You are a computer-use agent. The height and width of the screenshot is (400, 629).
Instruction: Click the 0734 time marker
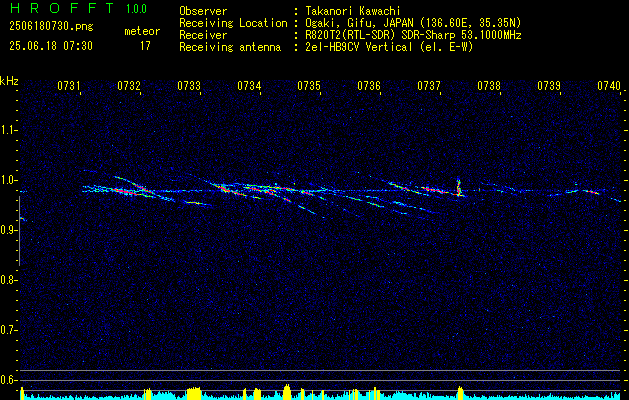(249, 86)
